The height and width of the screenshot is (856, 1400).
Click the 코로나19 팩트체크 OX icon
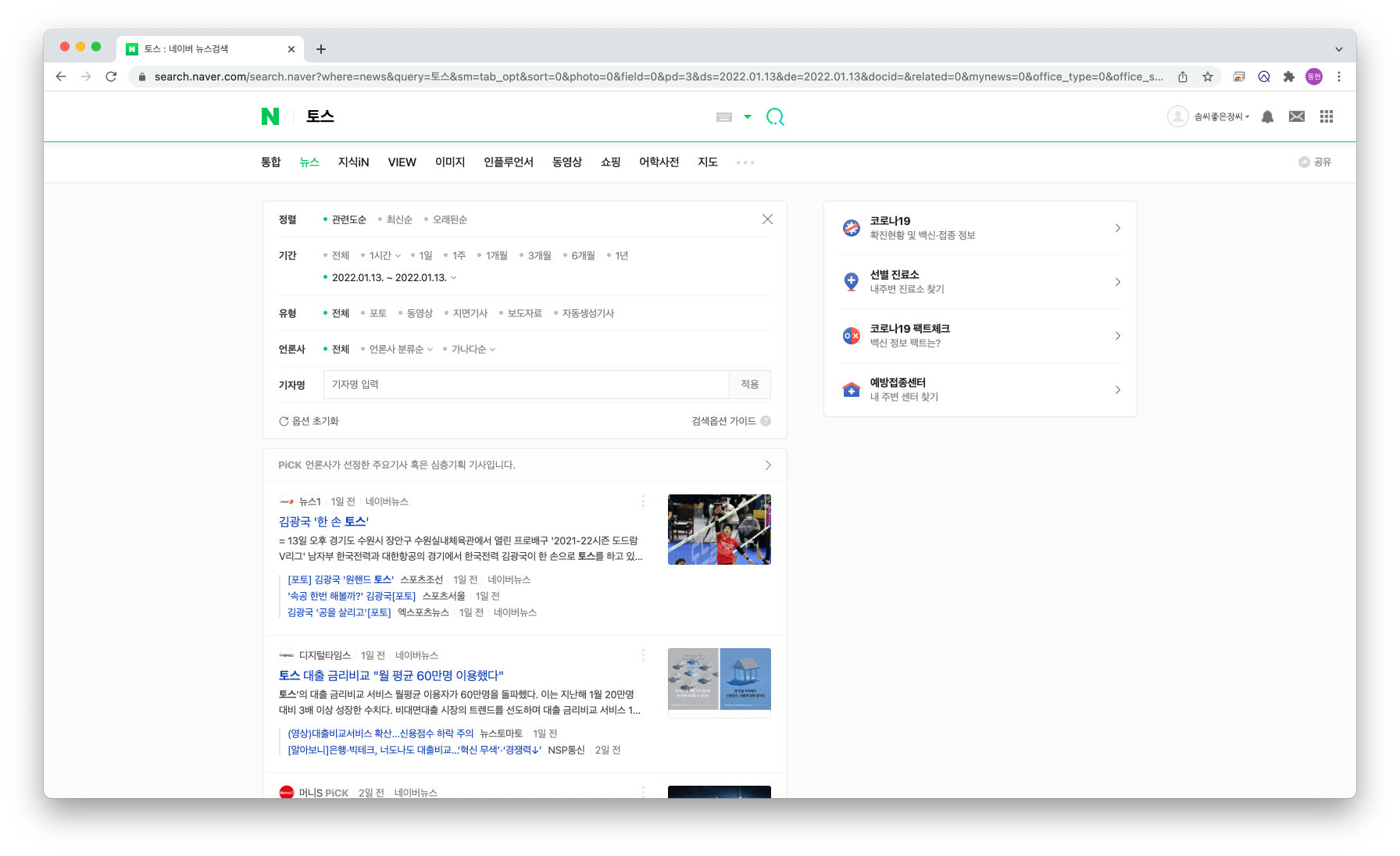[852, 336]
